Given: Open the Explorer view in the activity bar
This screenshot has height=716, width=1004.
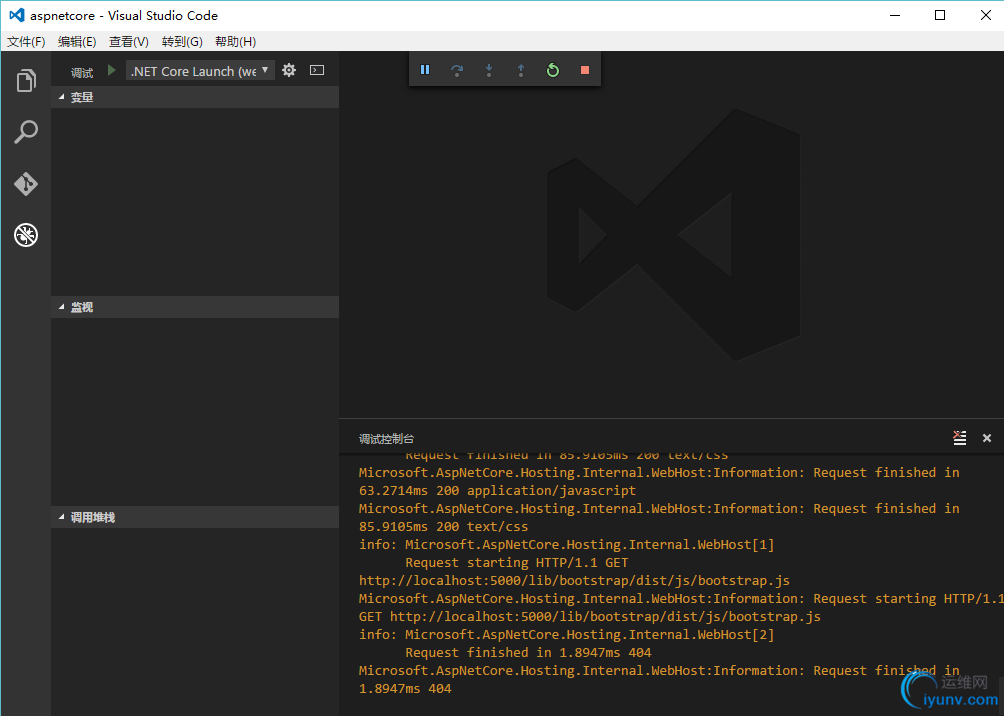Looking at the screenshot, I should [26, 81].
